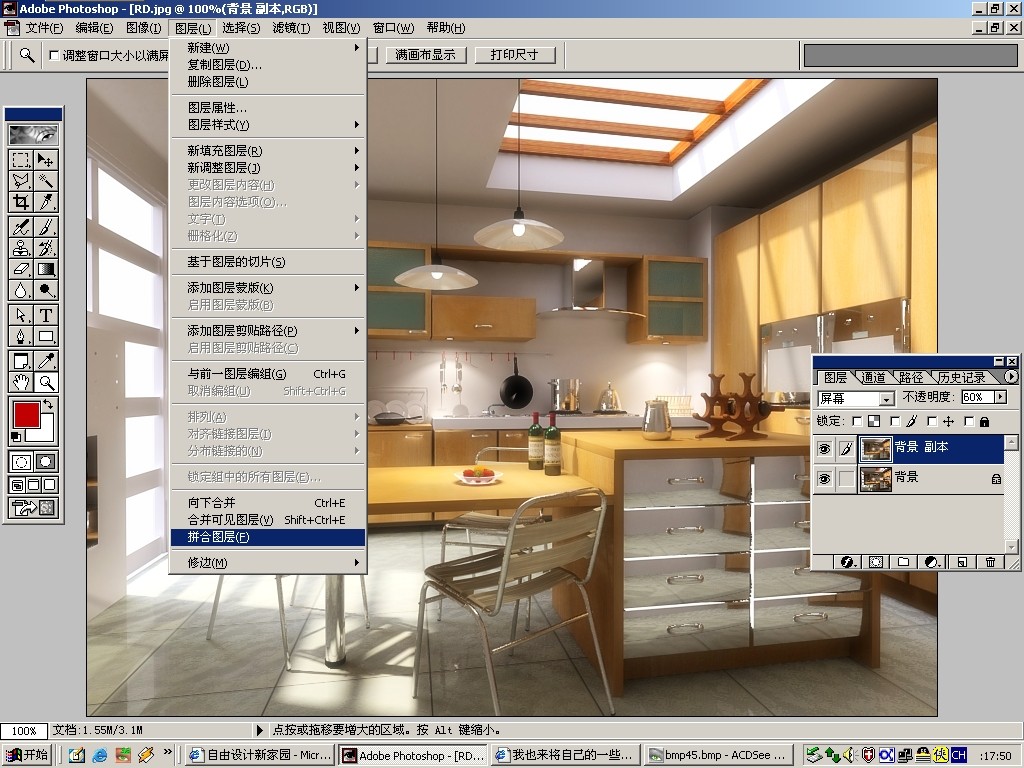Open the opacity 60% slider arrow
The image size is (1024, 768).
[1000, 396]
